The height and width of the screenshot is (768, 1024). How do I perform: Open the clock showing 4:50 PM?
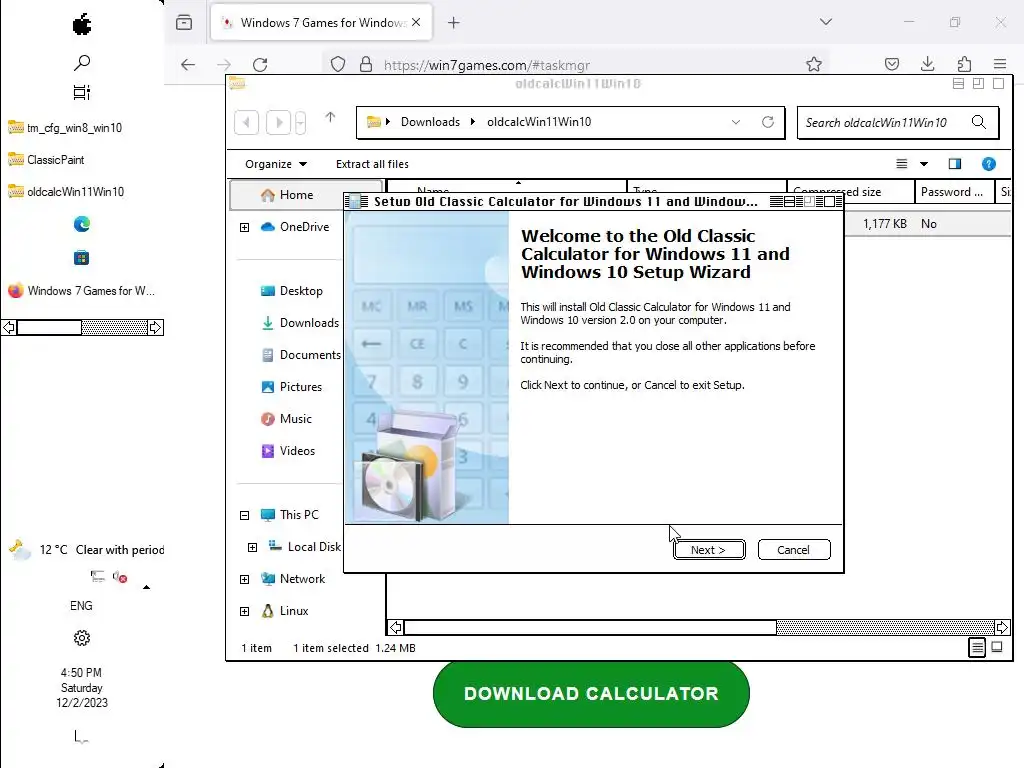click(82, 688)
